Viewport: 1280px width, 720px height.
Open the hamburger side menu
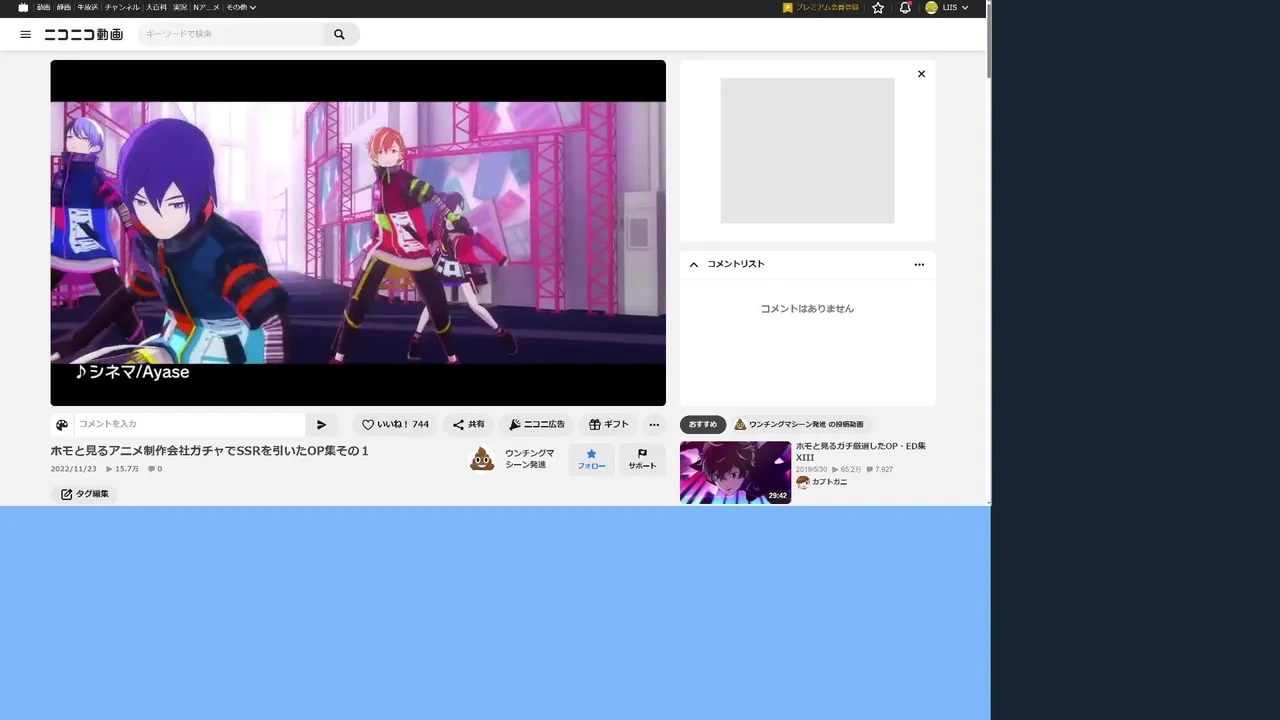point(26,34)
